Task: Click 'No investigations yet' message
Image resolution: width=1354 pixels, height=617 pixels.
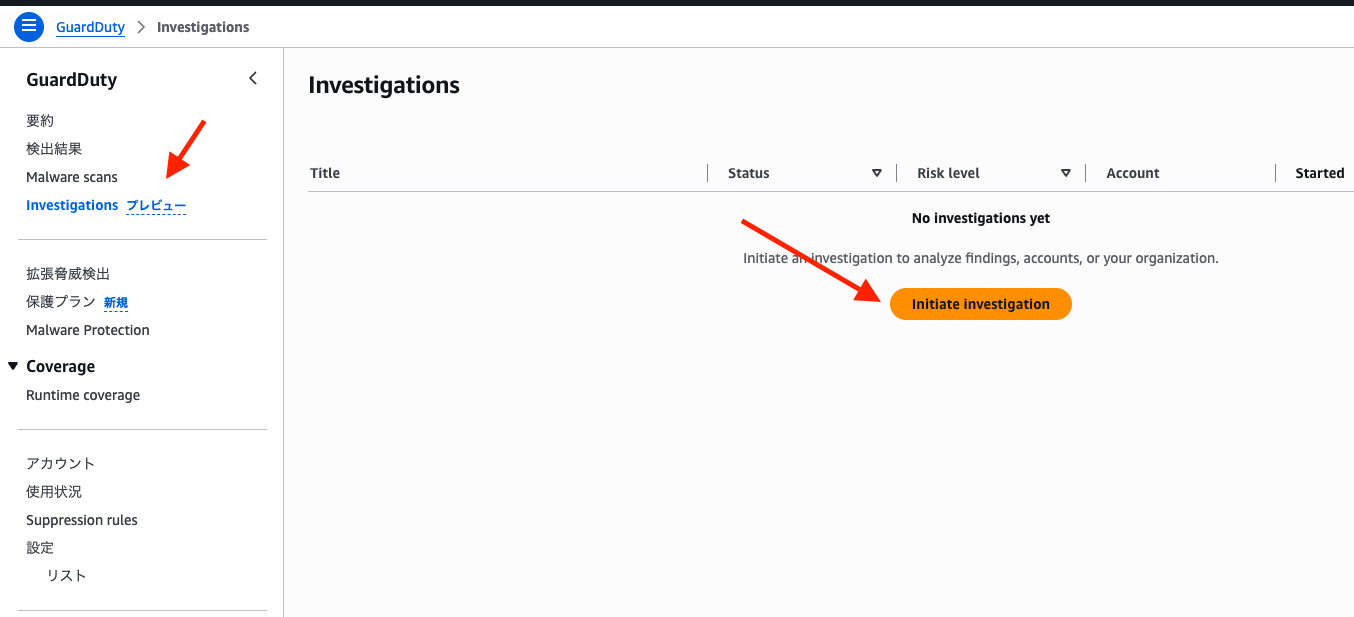Action: click(981, 218)
